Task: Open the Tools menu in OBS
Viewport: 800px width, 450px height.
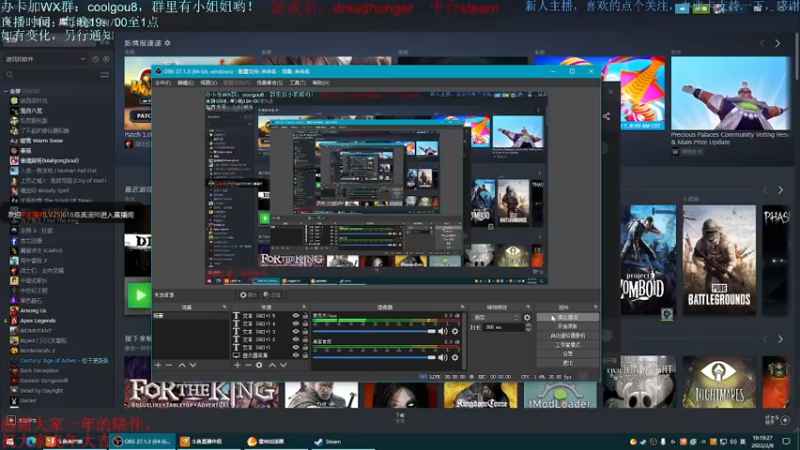Action: click(x=297, y=83)
